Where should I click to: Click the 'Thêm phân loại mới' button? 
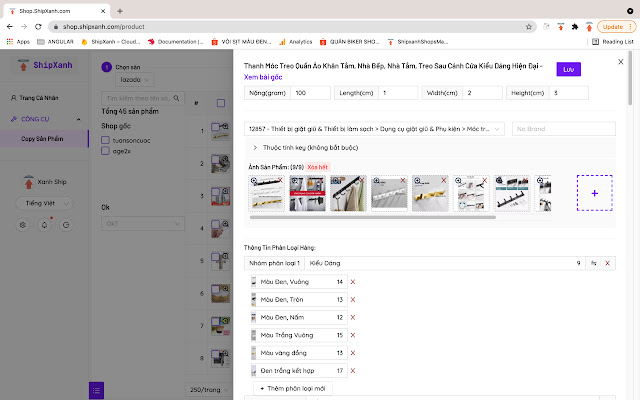291,388
